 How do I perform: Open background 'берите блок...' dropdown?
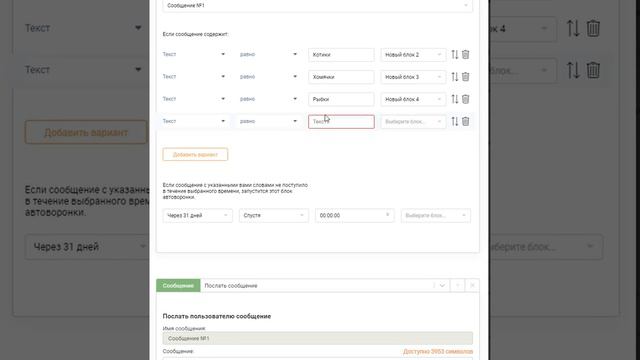point(545,247)
